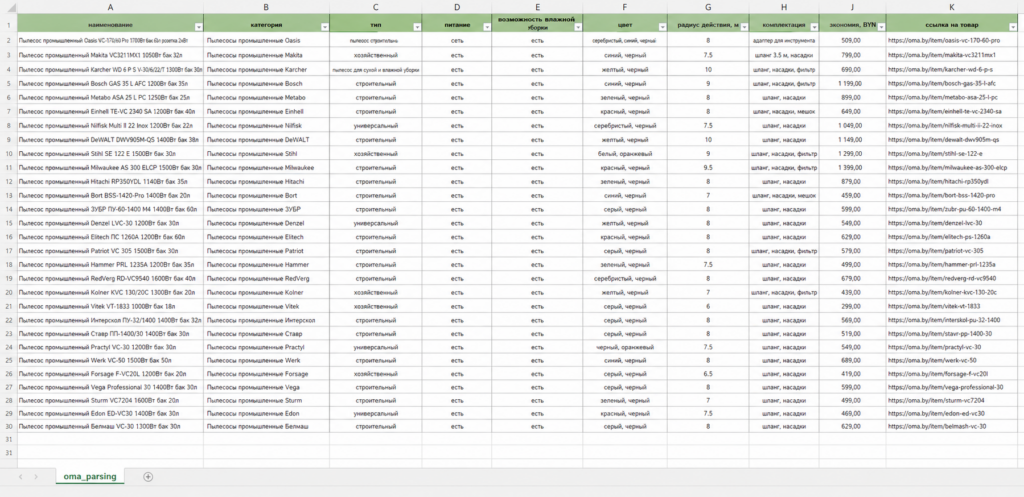Select column F header
Image resolution: width=1024 pixels, height=497 pixels.
click(625, 7)
